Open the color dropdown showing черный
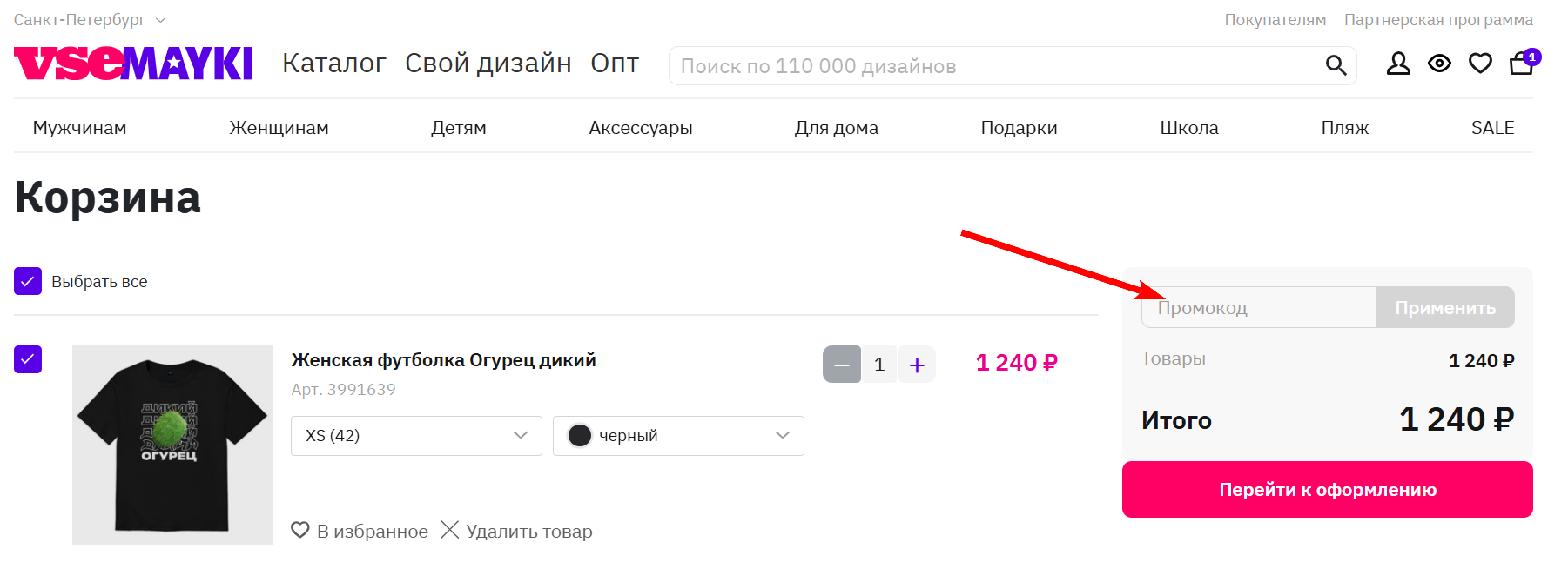 click(x=678, y=435)
